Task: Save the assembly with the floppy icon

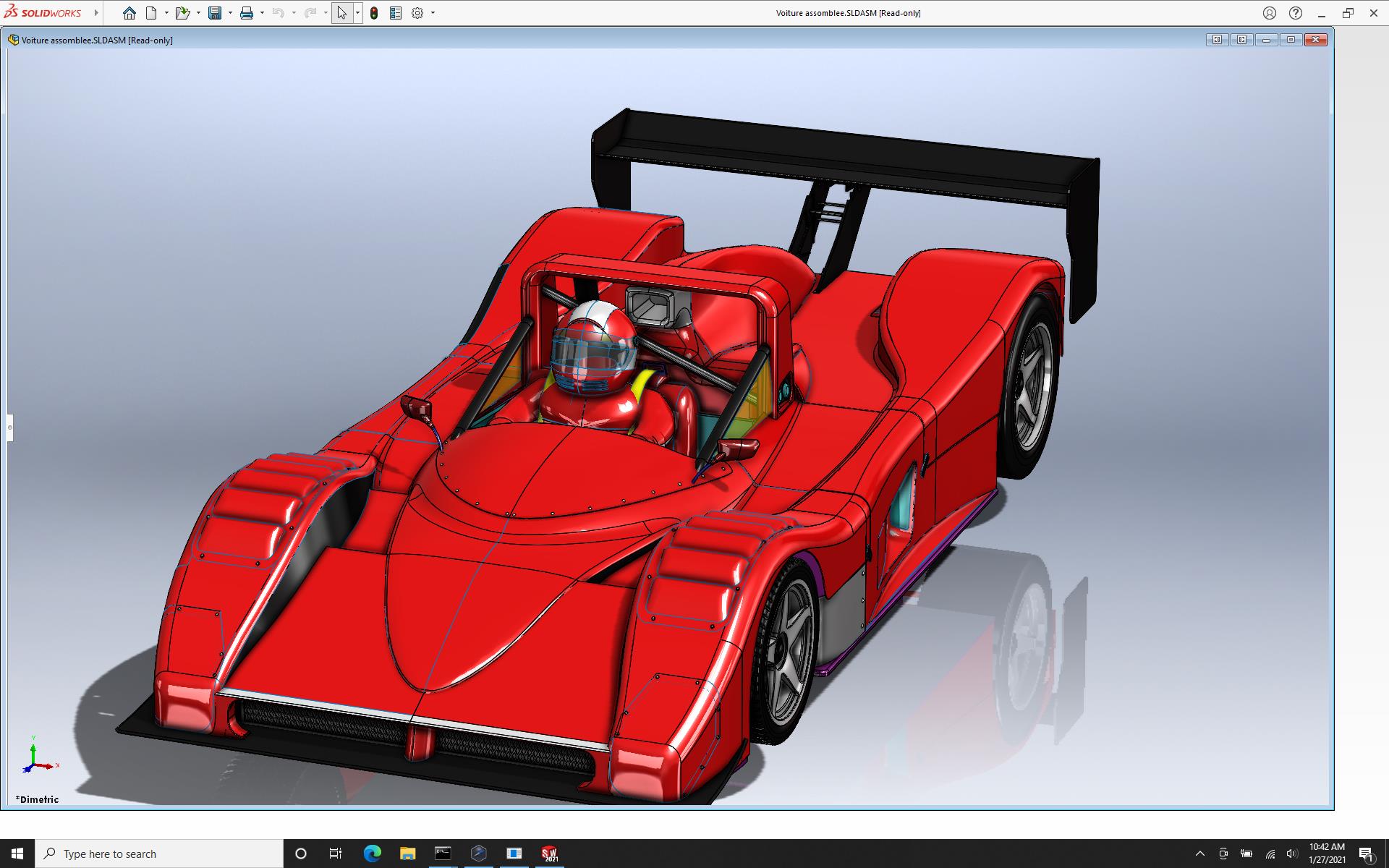Action: 215,13
